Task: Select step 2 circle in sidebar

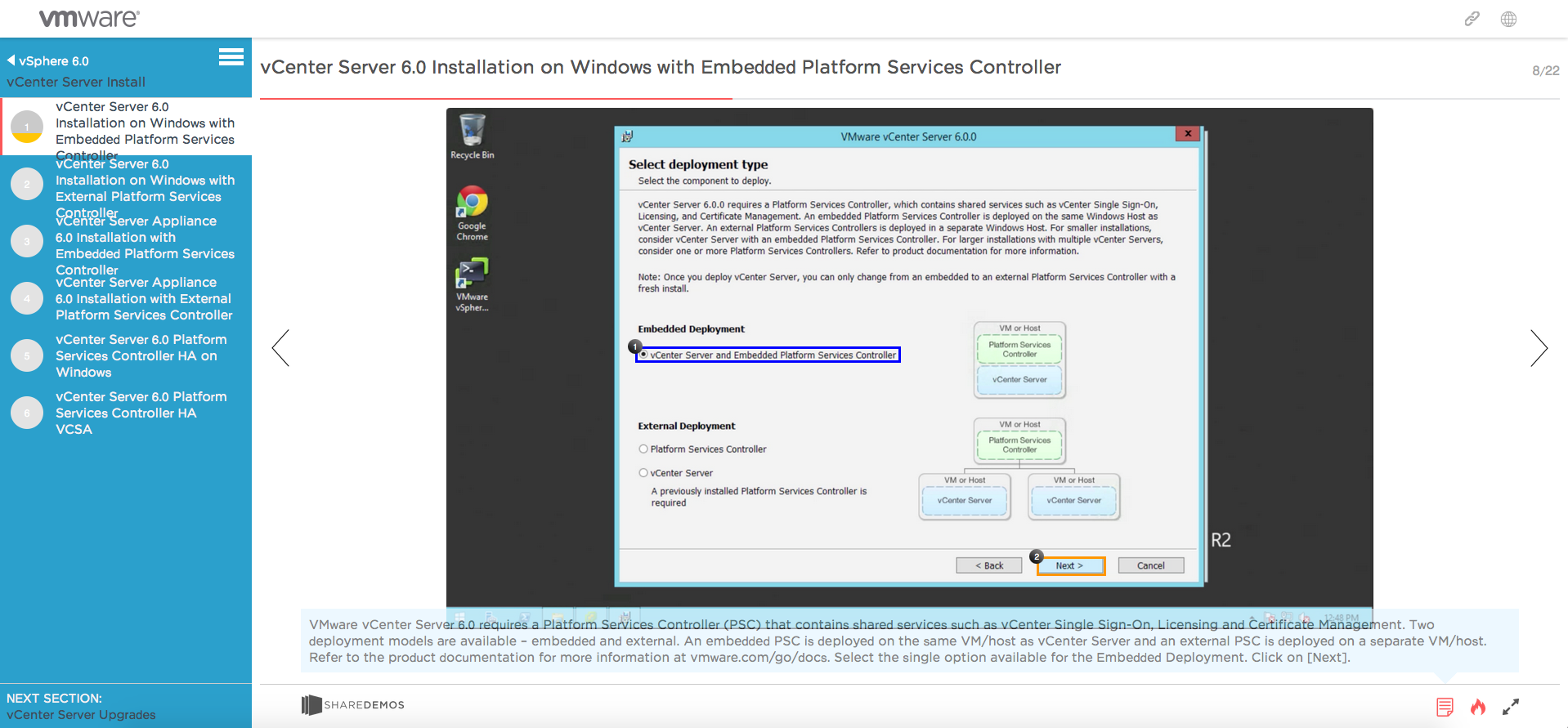Action: [x=27, y=184]
